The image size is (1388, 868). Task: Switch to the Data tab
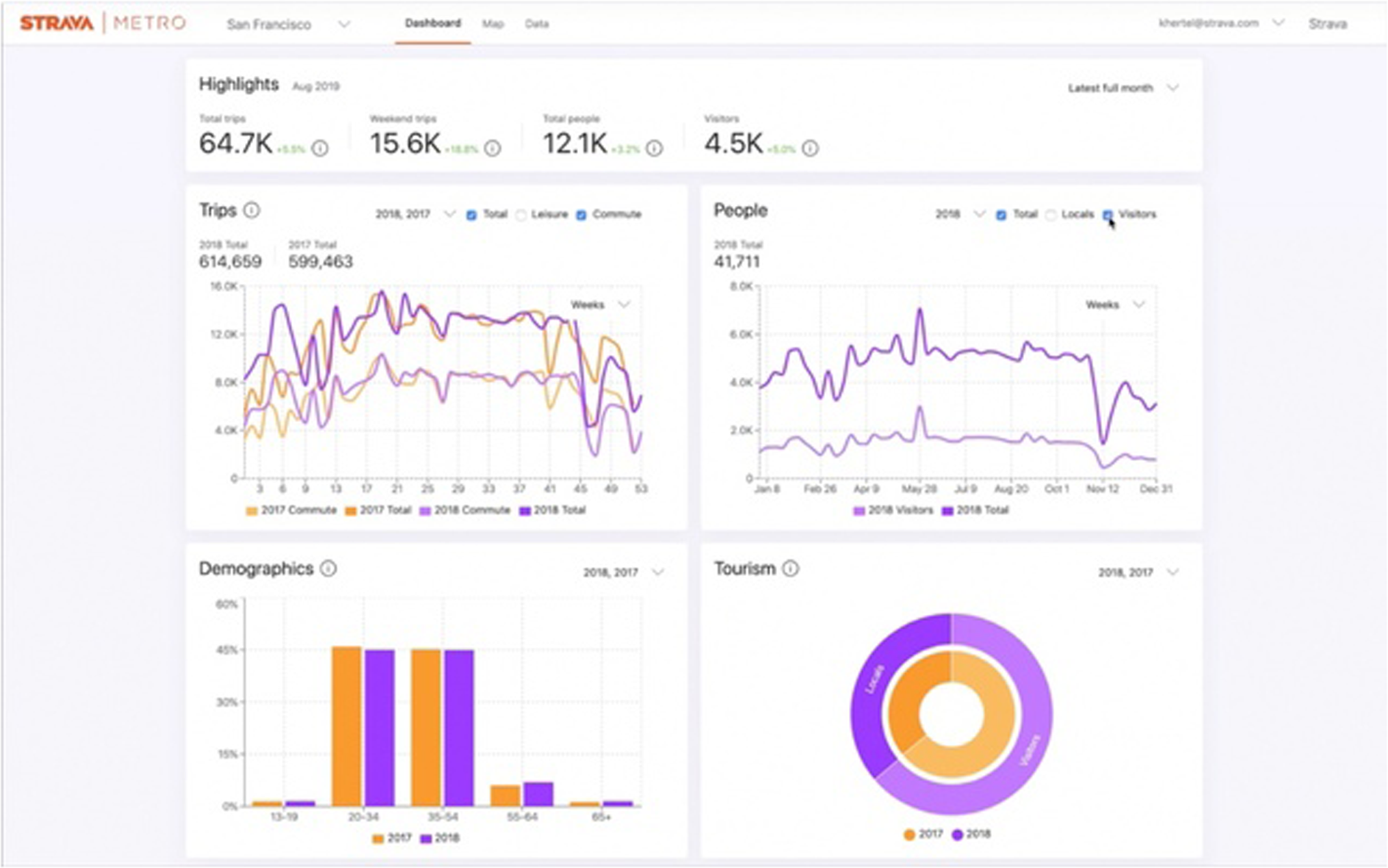536,24
